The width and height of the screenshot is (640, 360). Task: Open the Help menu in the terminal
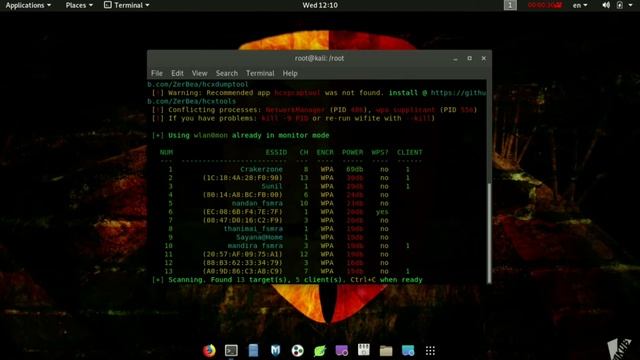290,73
